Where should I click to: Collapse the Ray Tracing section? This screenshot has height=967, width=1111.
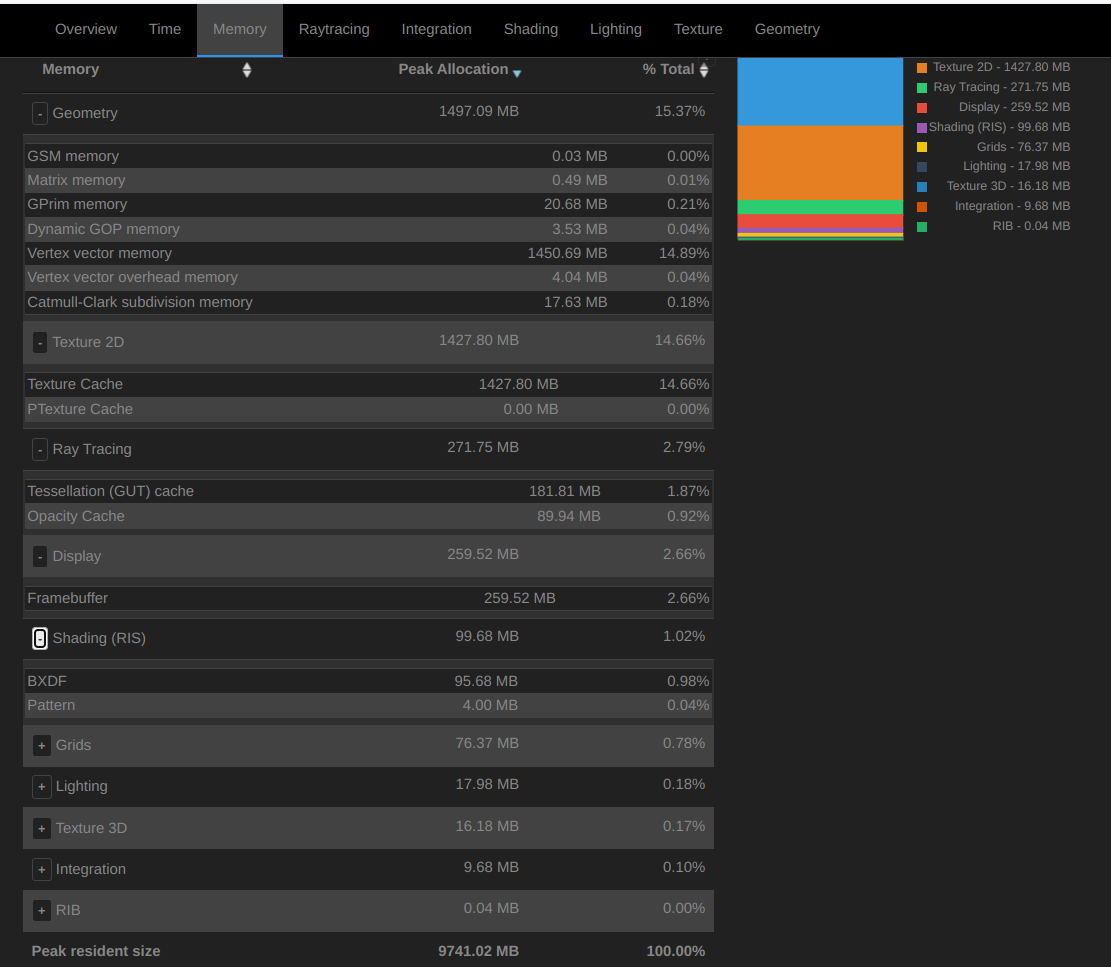[40, 449]
